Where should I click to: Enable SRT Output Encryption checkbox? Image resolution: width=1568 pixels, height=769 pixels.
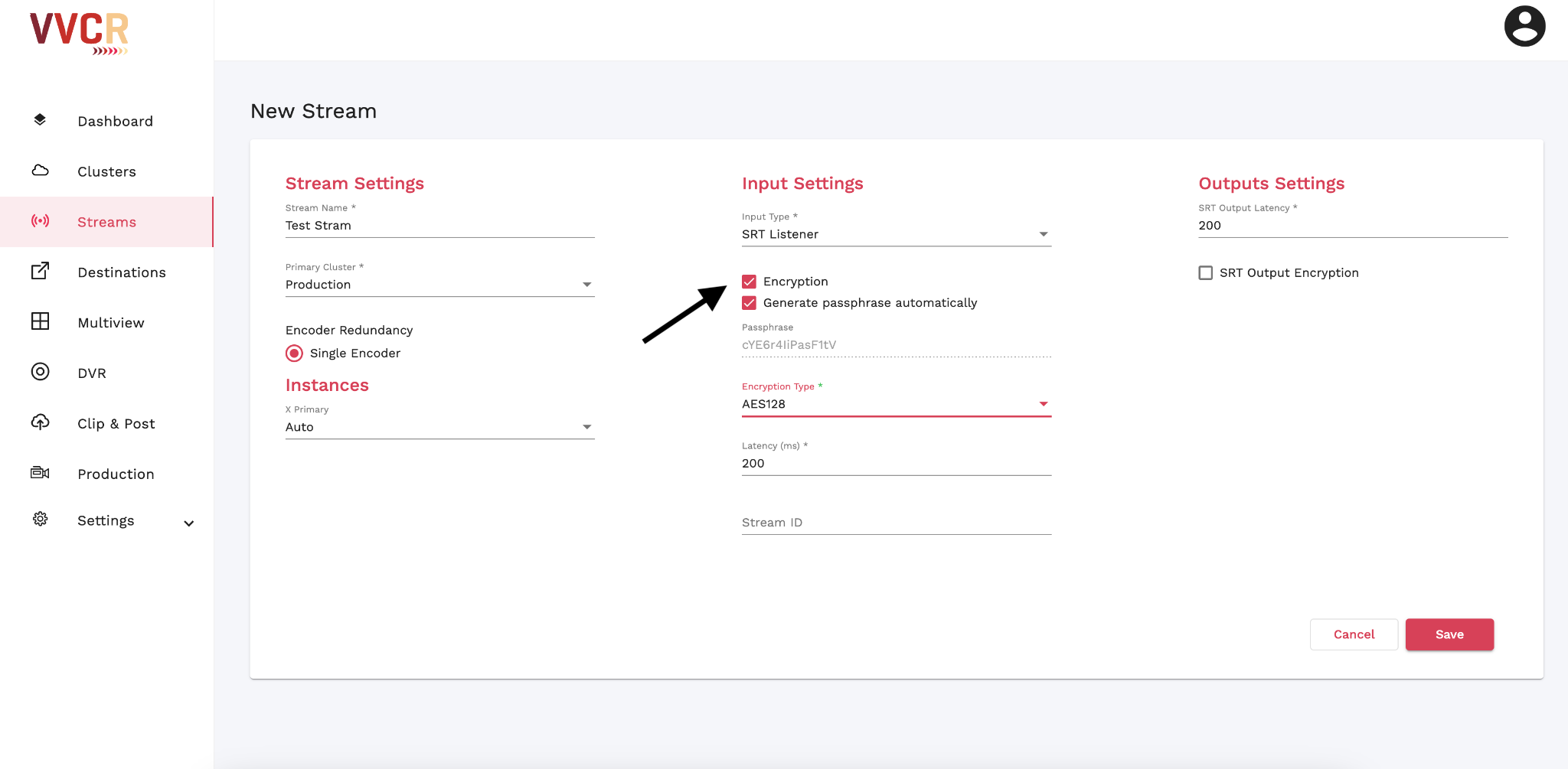[x=1205, y=273]
